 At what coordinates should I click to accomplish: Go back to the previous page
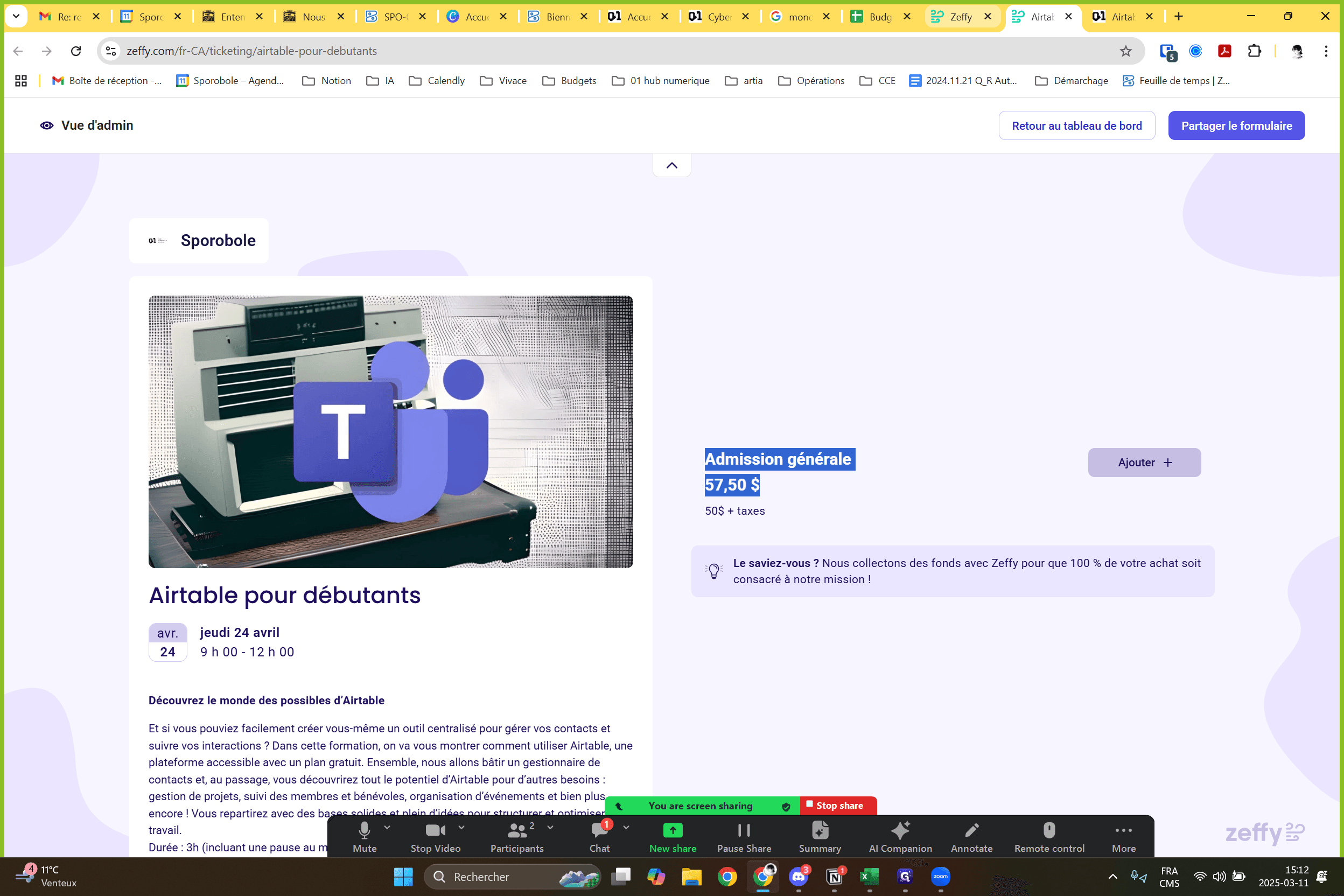tap(18, 51)
